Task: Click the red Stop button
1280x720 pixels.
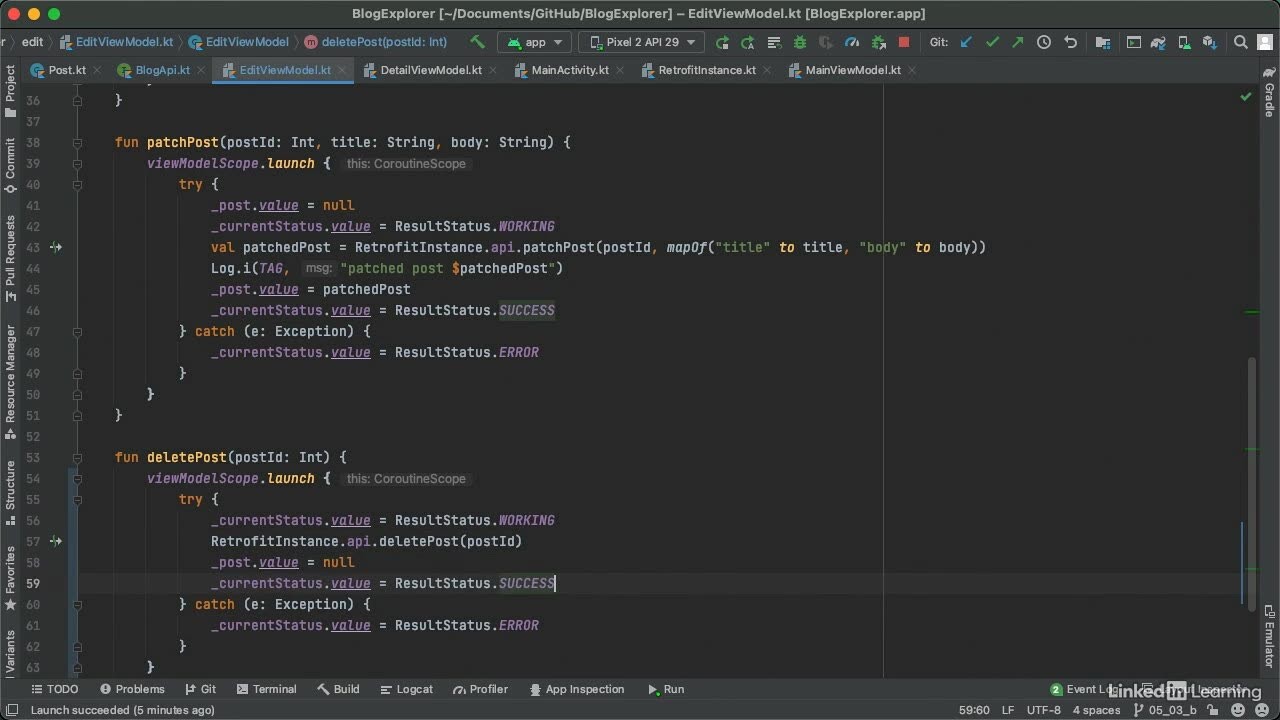Action: (904, 42)
